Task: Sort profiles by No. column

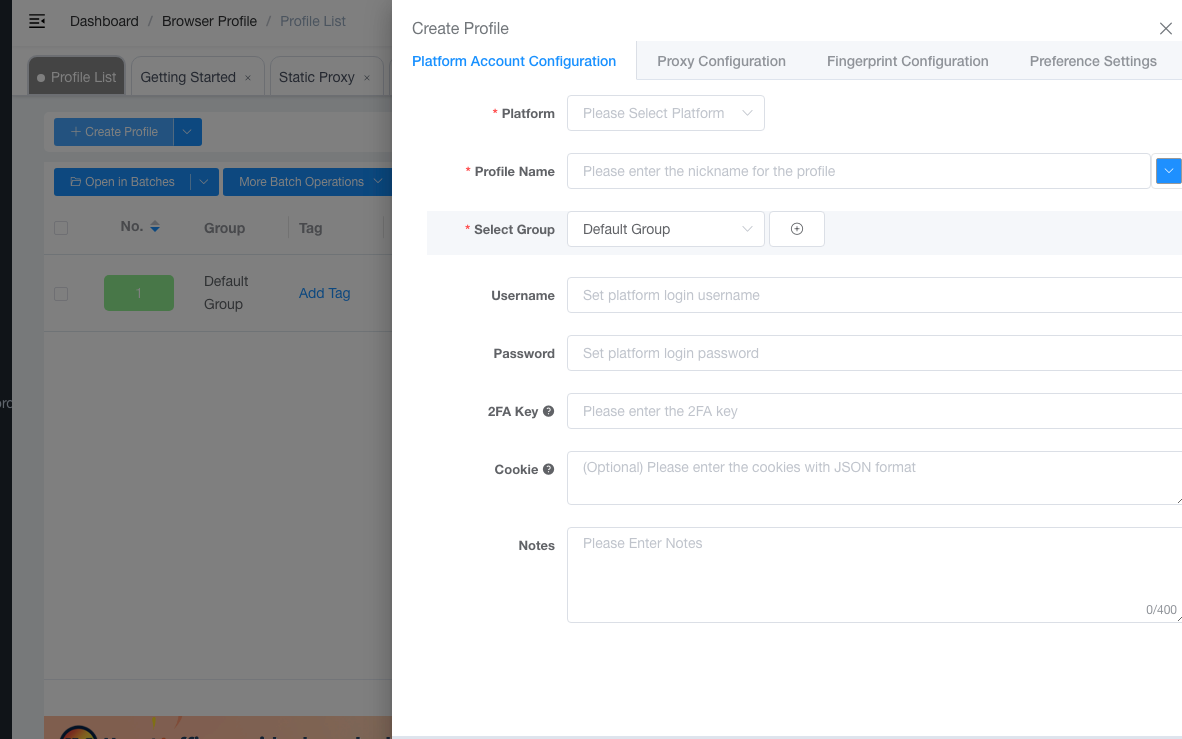Action: [155, 228]
